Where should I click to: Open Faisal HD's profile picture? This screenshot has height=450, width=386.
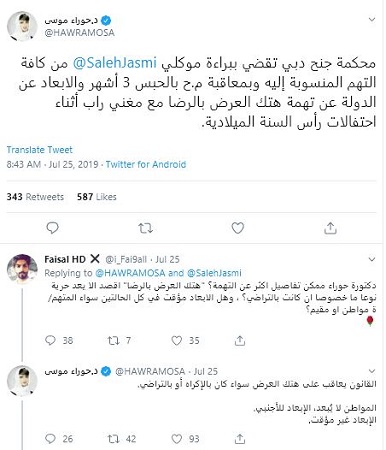22,269
